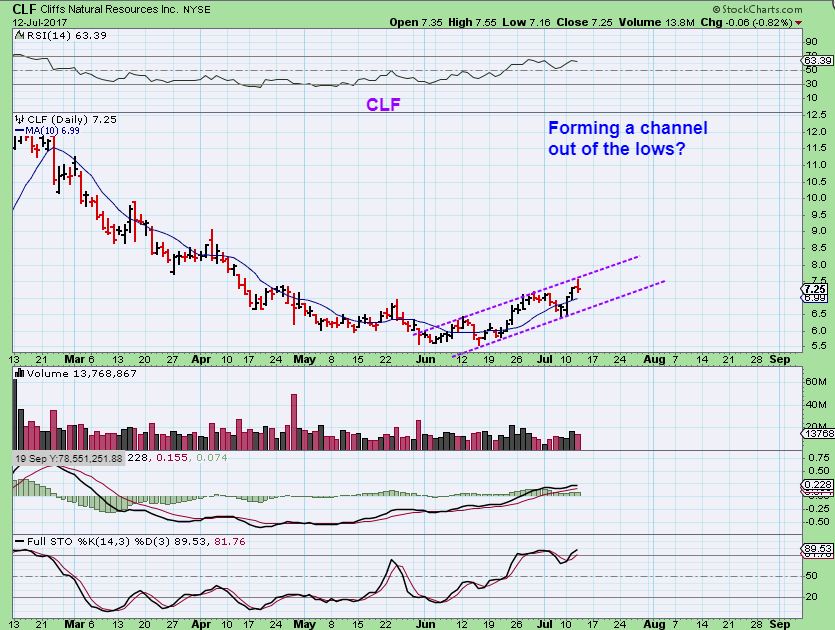835x630 pixels.
Task: Click the red down arrow beside Chg value
Action: [798, 23]
